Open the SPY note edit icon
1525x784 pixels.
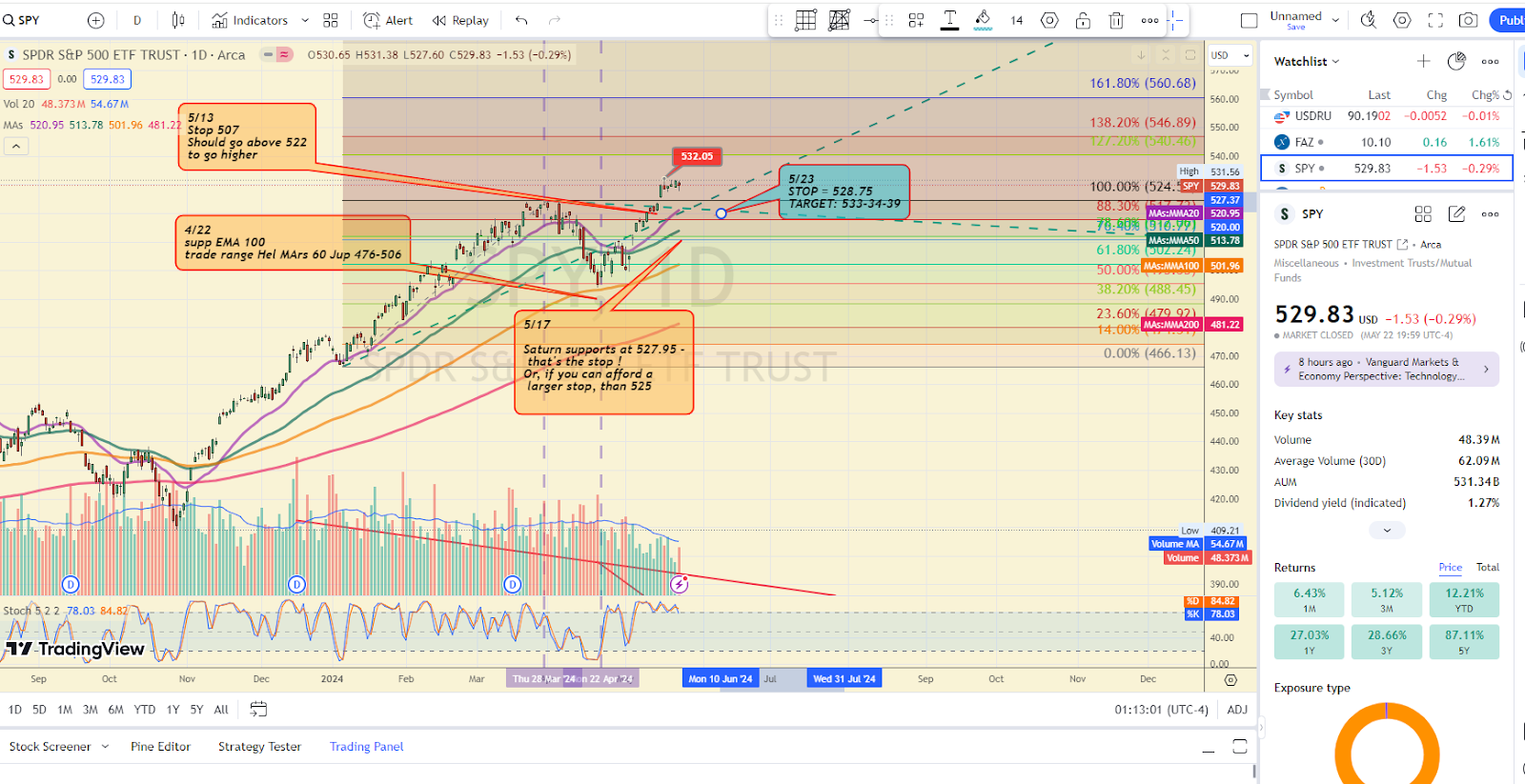(1456, 214)
